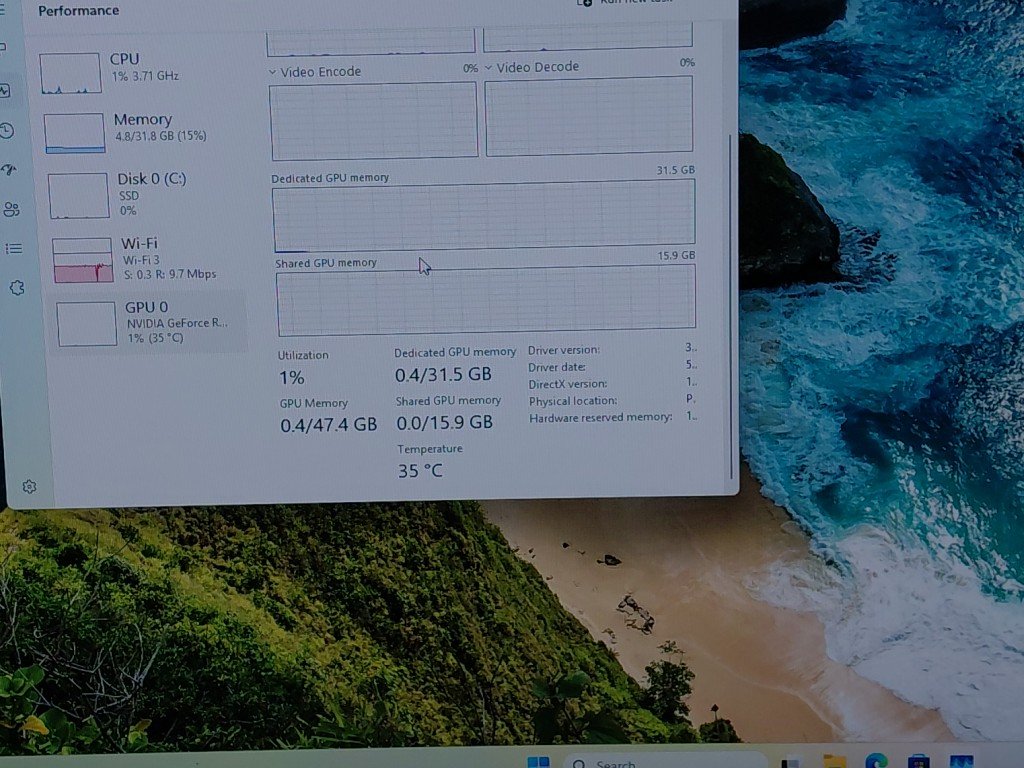Select Memory in performance list
1024x768 pixels.
[145, 130]
